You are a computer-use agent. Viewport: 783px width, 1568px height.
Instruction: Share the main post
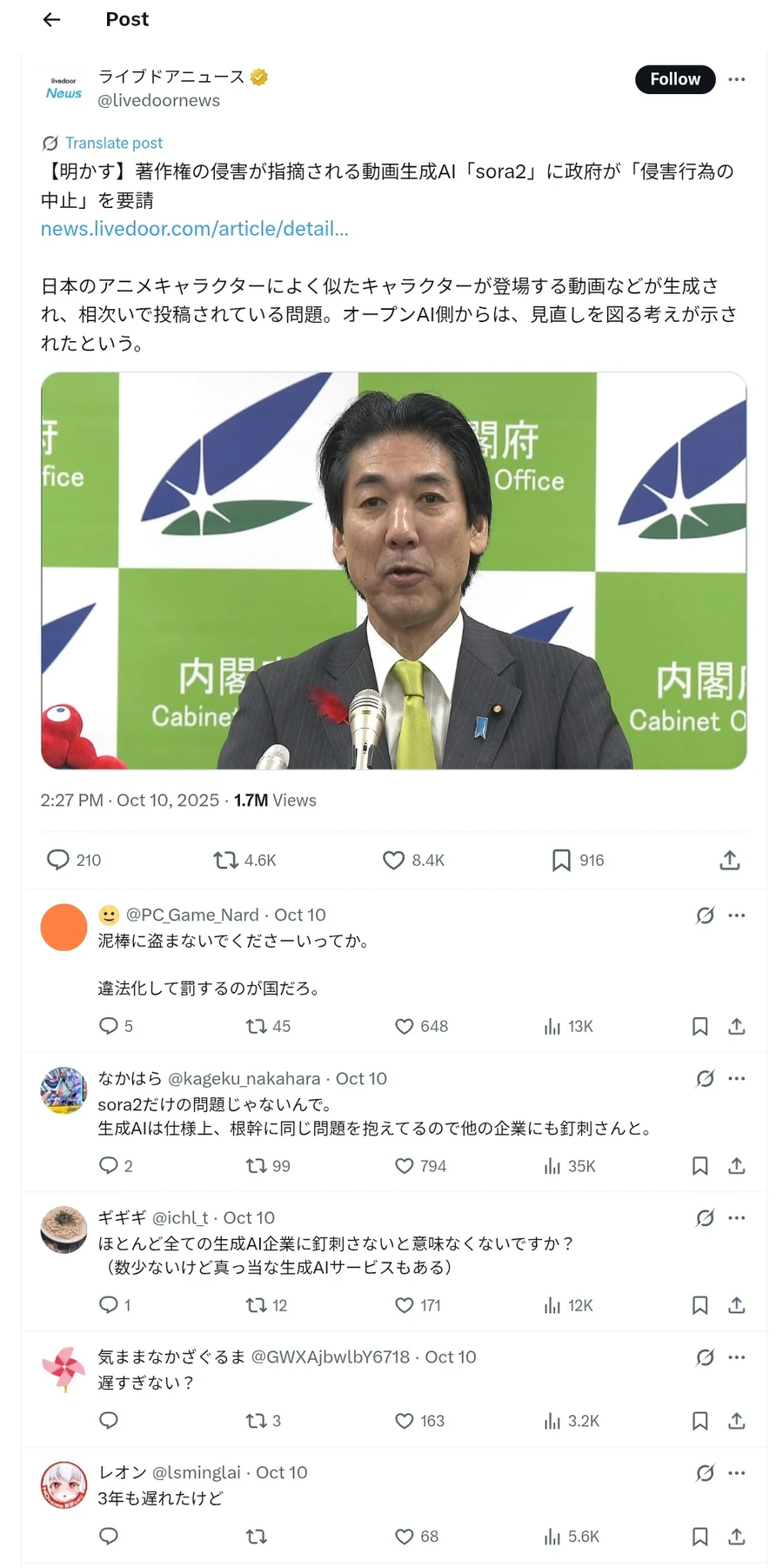click(x=729, y=860)
